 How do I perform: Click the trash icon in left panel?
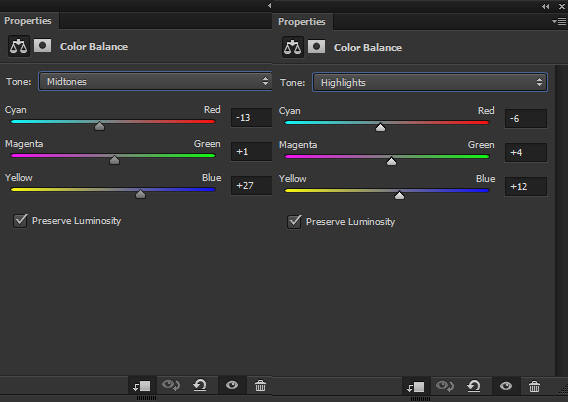tap(260, 385)
